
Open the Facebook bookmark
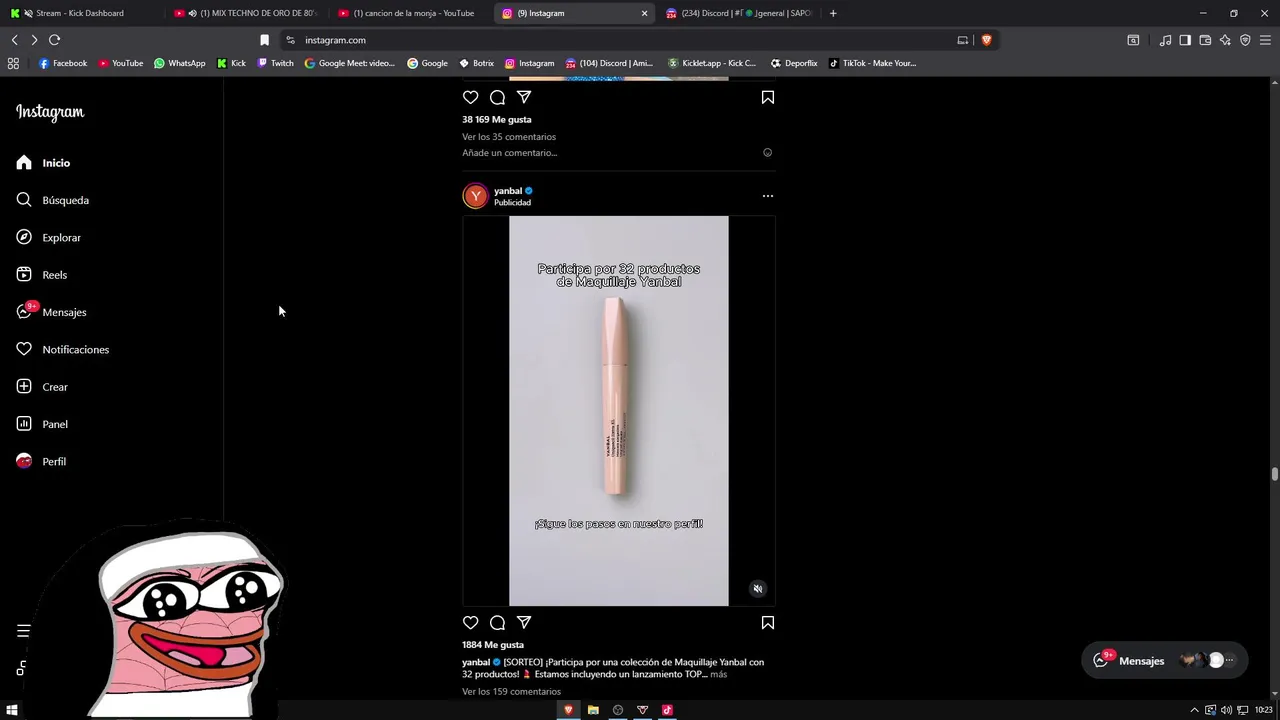tap(63, 63)
